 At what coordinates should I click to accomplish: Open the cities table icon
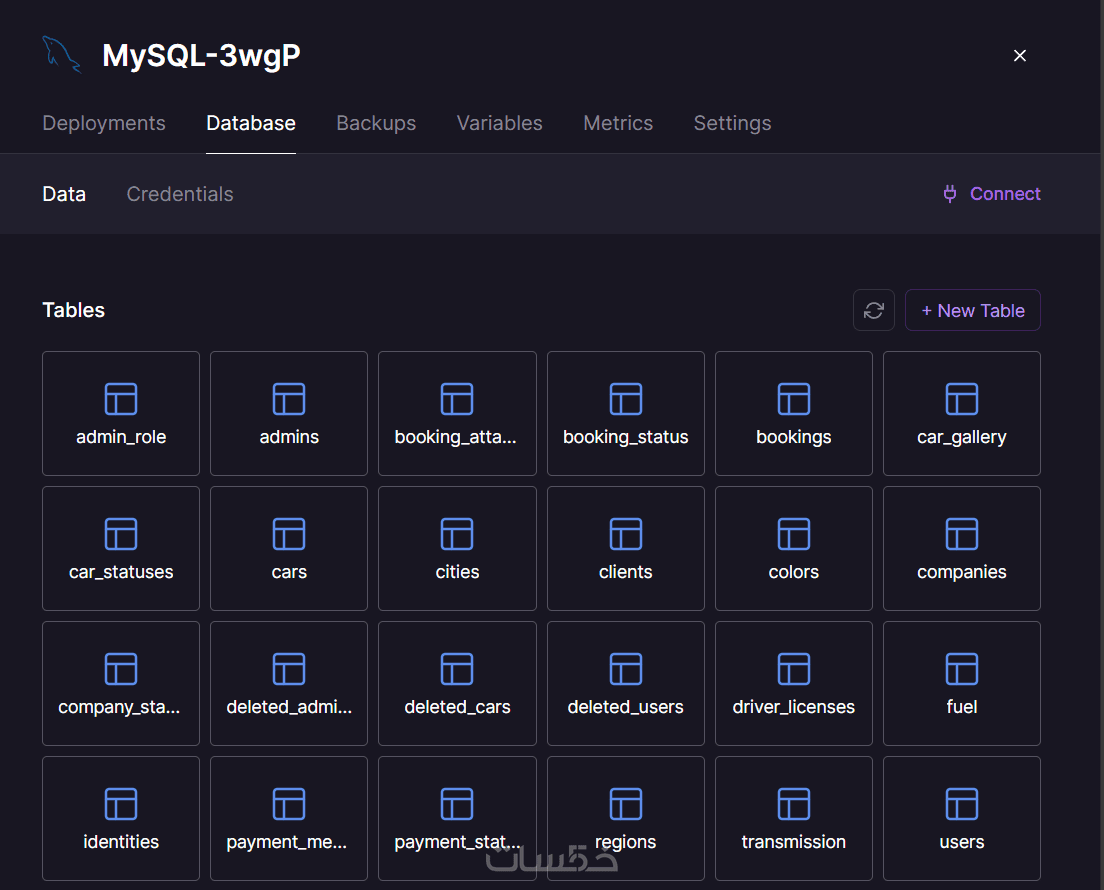457,534
